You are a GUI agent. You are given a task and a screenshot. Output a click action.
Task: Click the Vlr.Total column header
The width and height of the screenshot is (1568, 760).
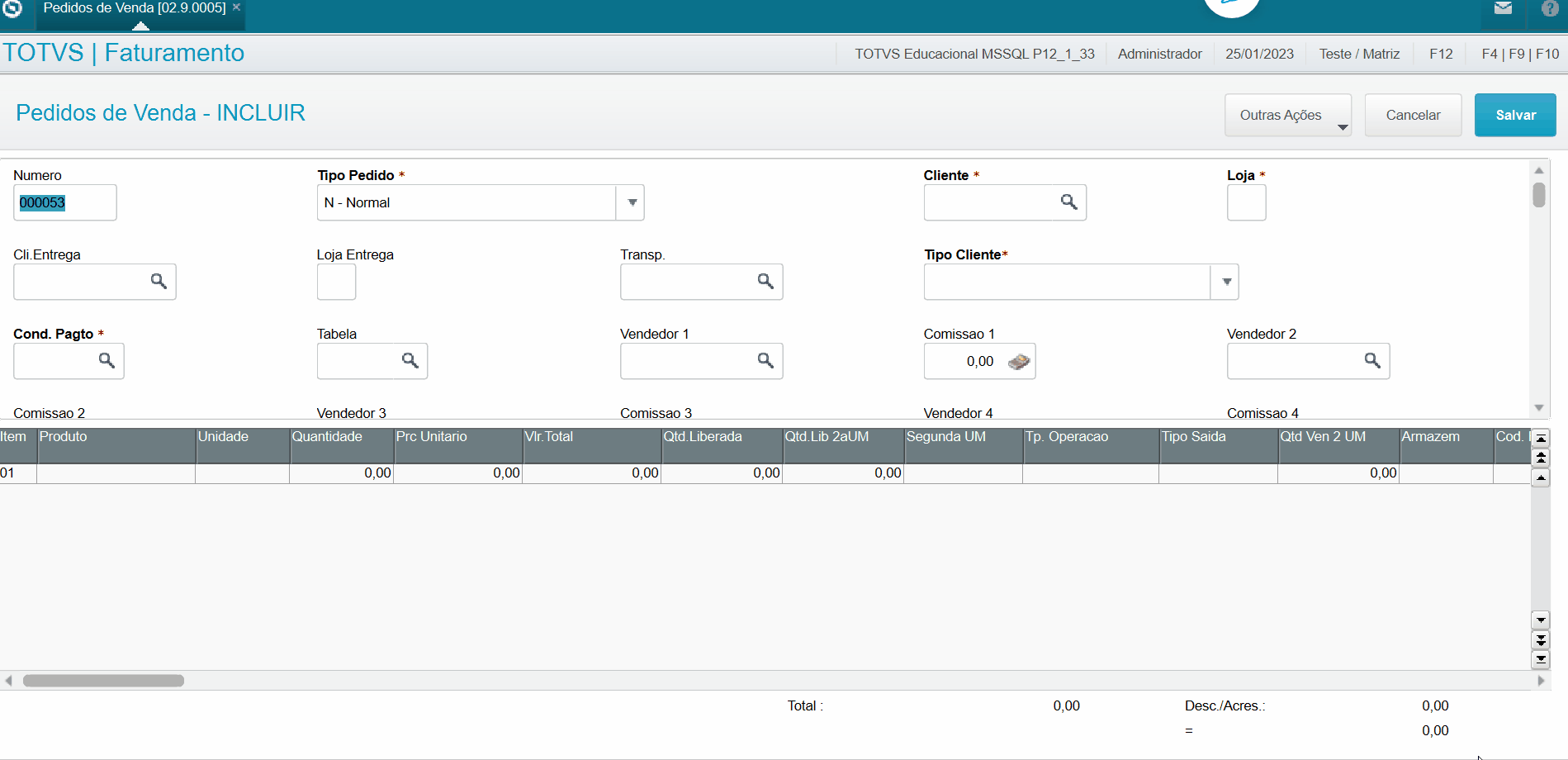[591, 444]
